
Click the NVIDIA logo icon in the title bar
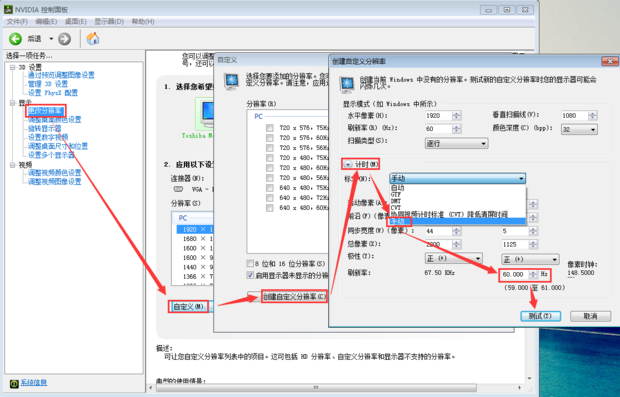8,9
